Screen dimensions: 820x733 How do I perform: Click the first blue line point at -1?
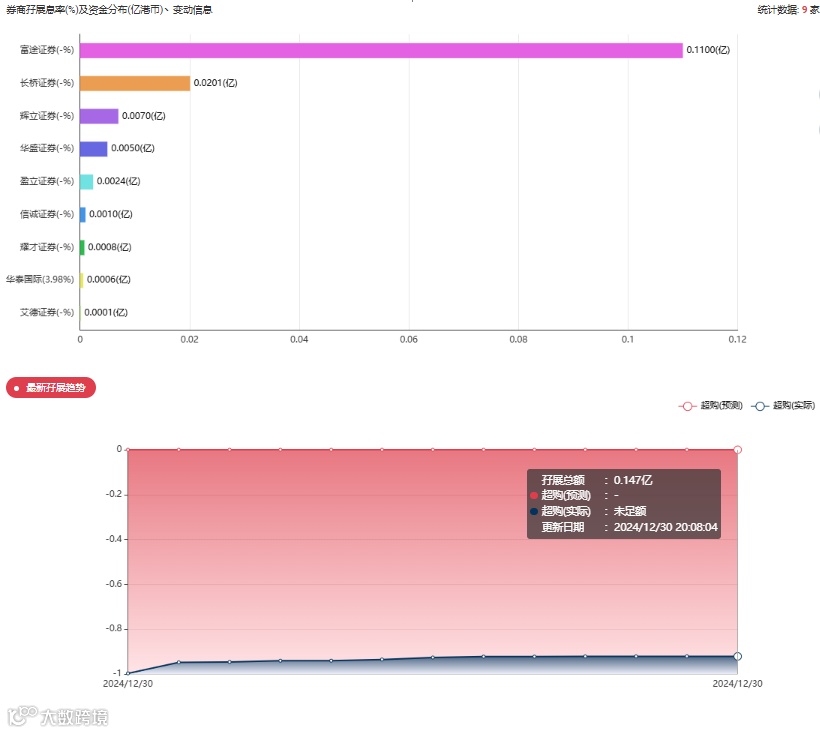click(x=128, y=673)
